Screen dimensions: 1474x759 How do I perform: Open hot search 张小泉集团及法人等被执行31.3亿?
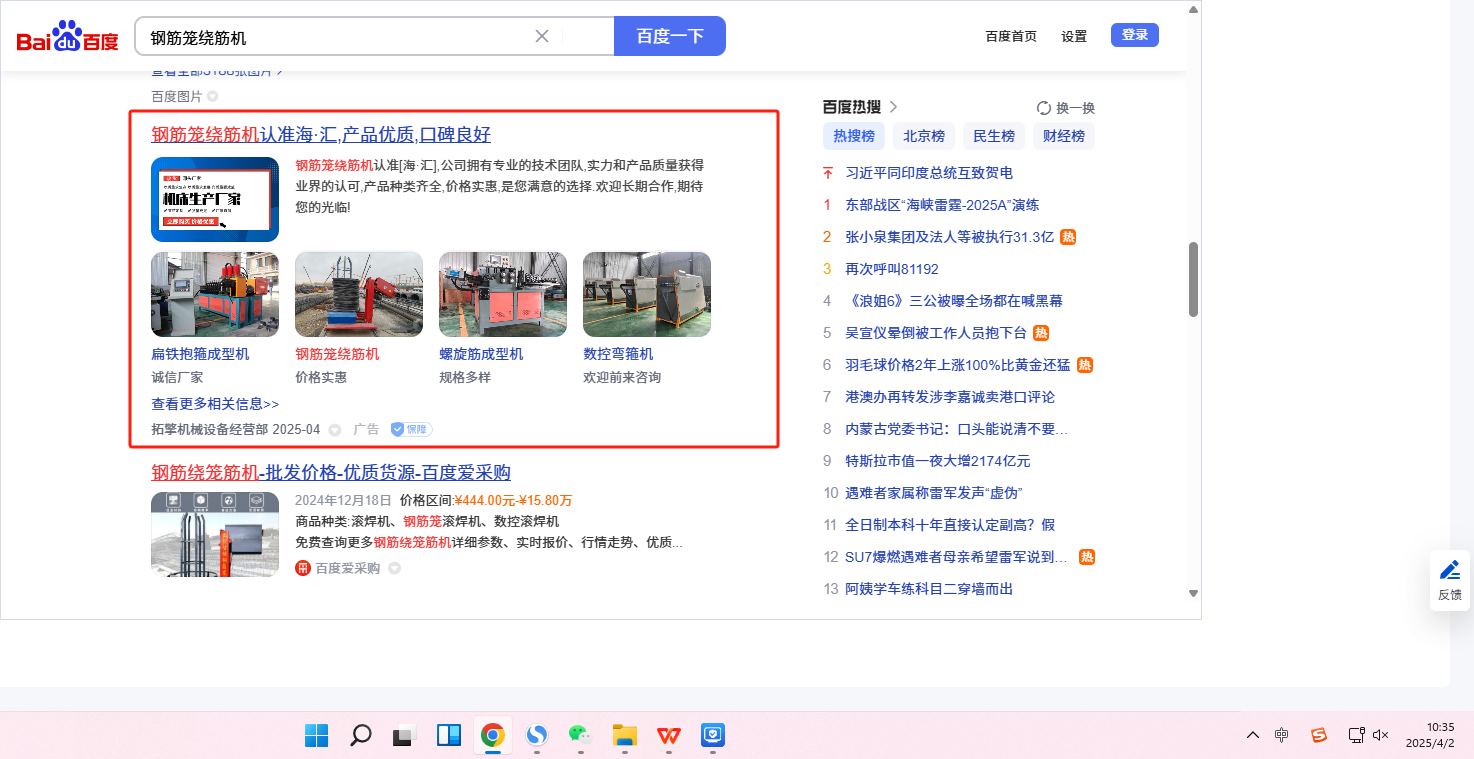950,237
